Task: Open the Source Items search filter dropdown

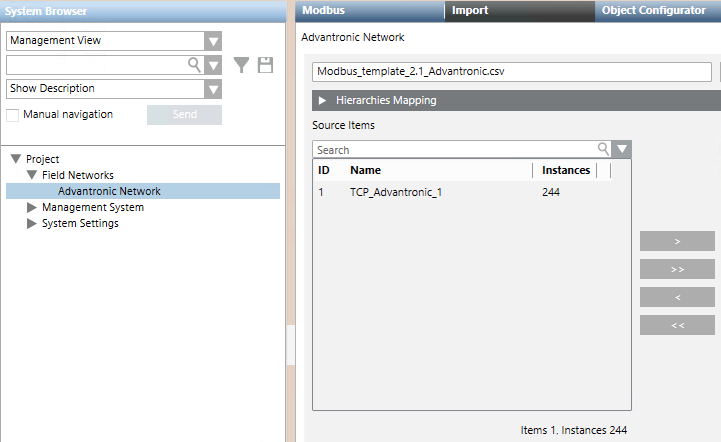Action: click(622, 149)
